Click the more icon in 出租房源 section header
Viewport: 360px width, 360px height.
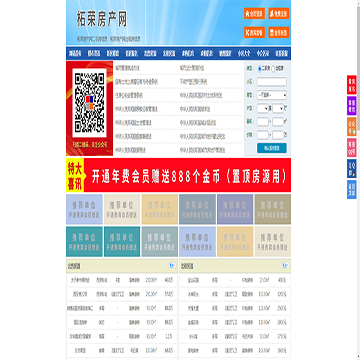pyautogui.click(x=285, y=266)
